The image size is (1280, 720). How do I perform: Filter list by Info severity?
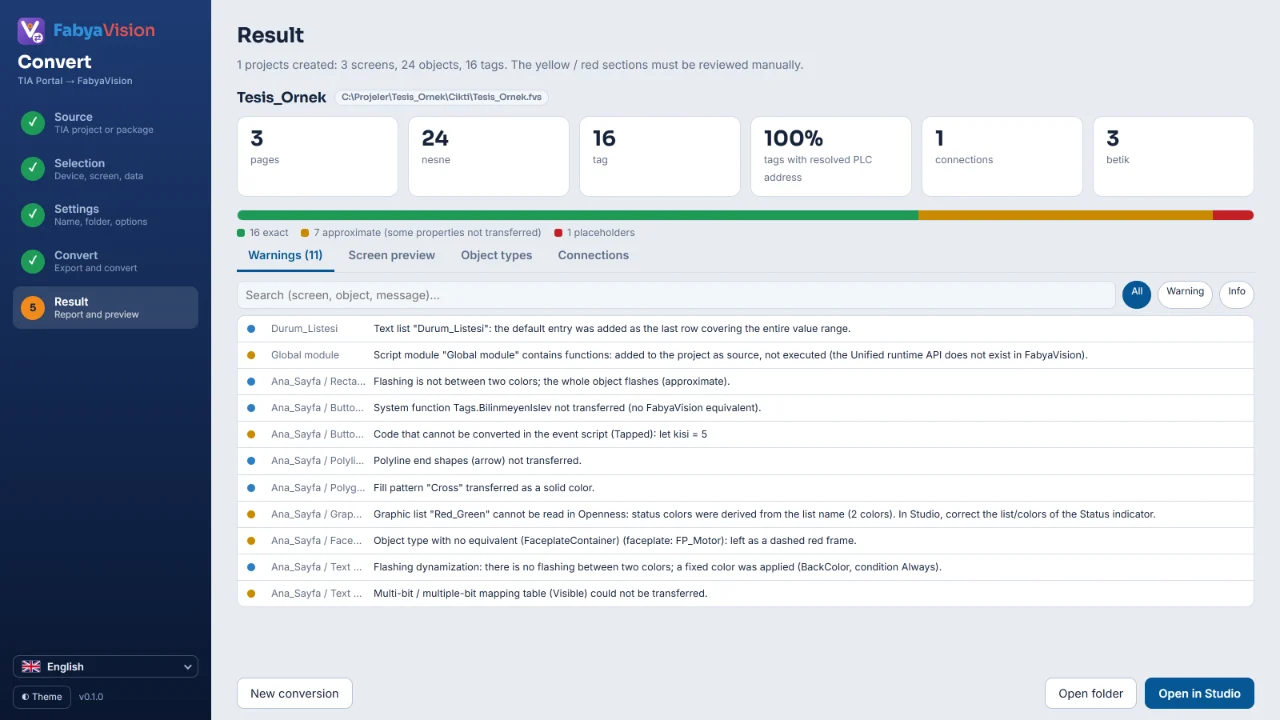tap(1237, 294)
